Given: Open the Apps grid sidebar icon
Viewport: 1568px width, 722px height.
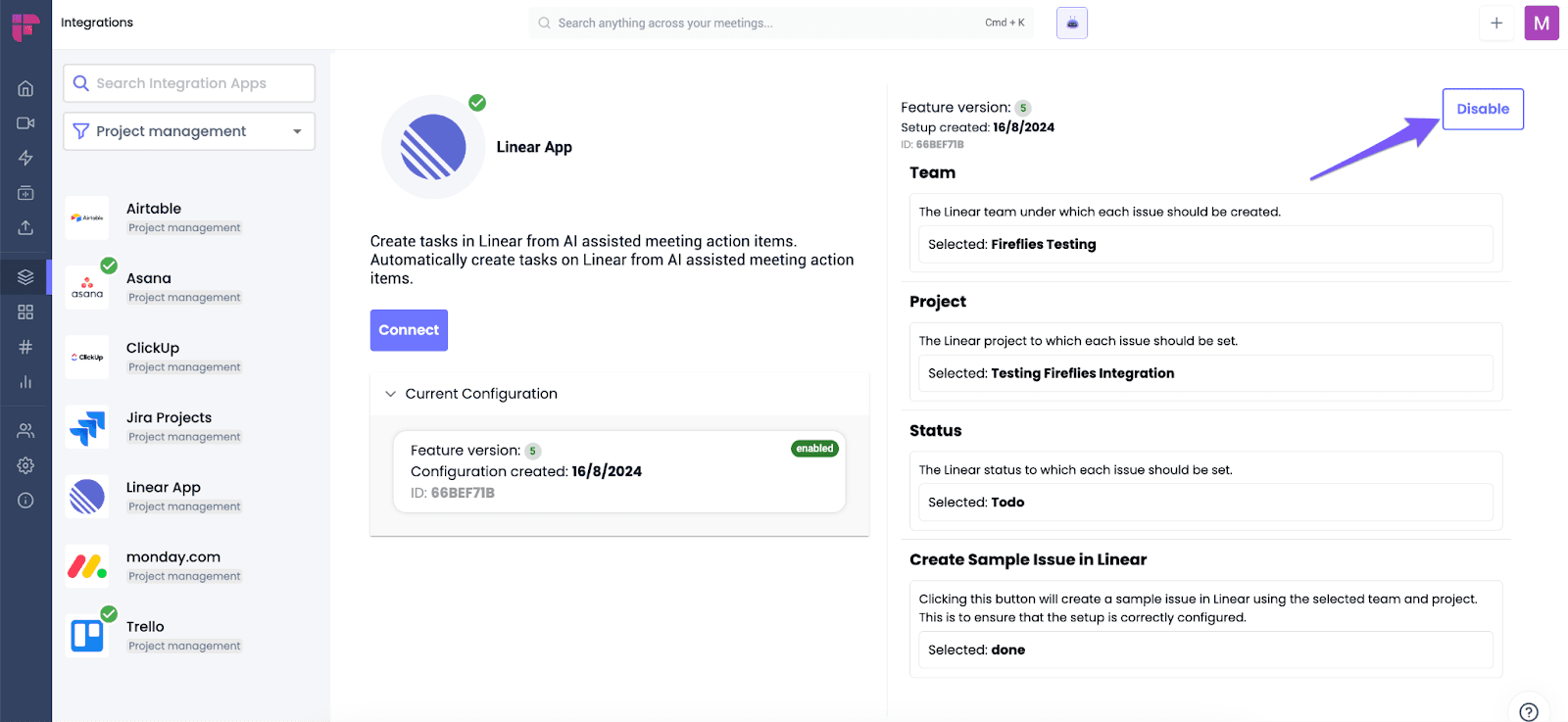Looking at the screenshot, I should pos(25,312).
